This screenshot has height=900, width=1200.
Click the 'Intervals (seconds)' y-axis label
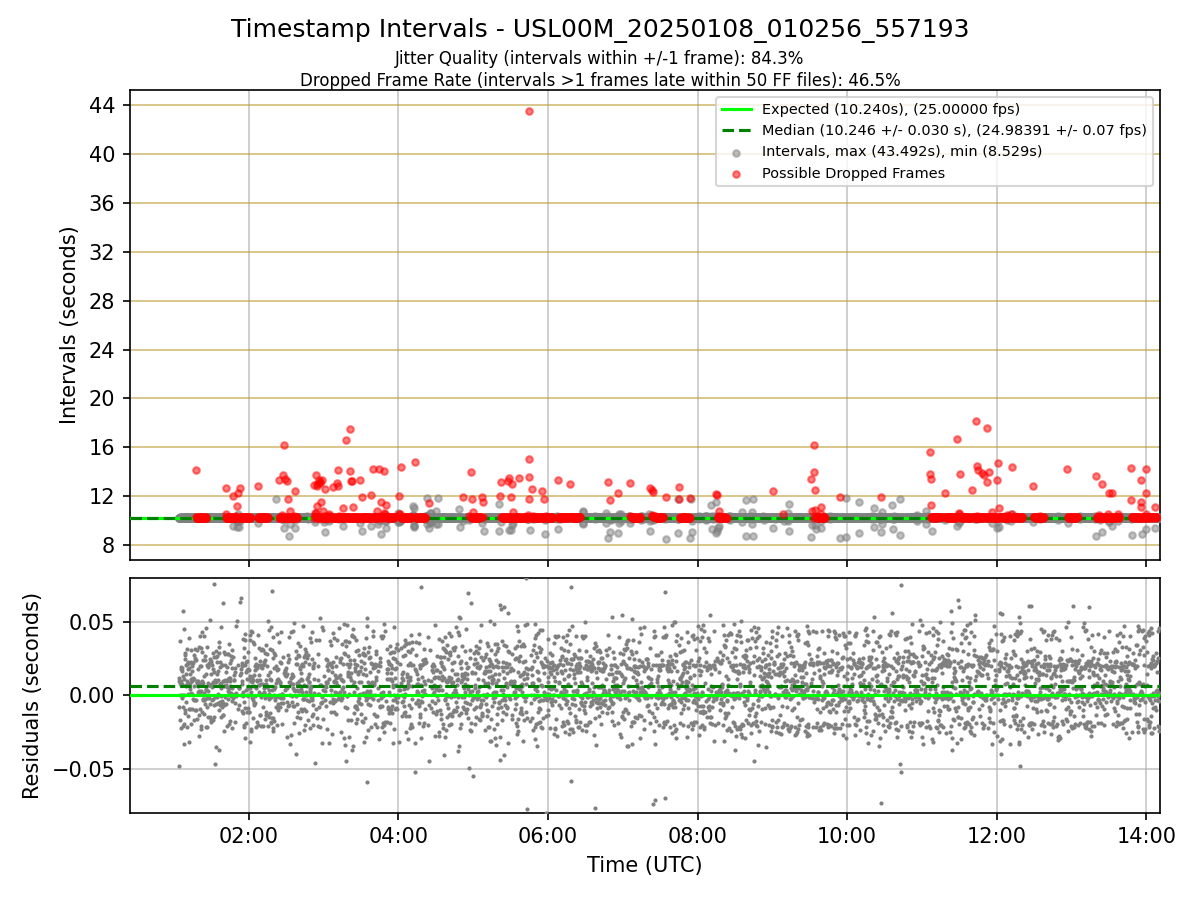[68, 325]
